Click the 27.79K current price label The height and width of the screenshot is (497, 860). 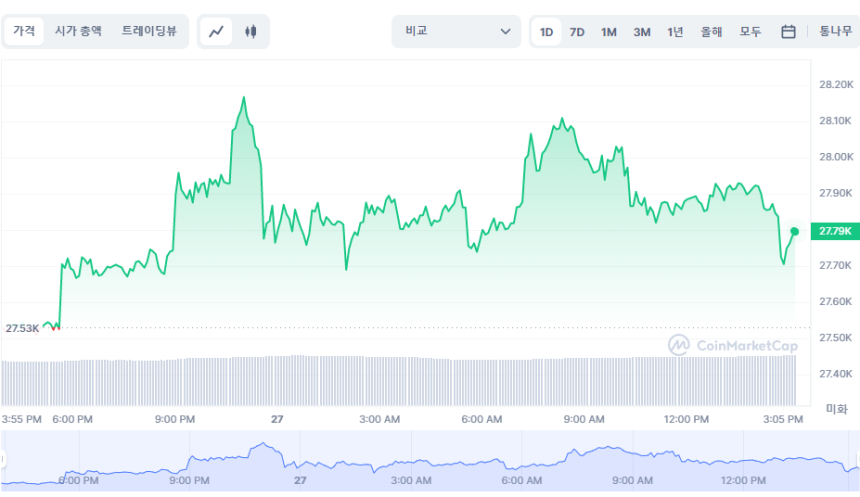834,231
